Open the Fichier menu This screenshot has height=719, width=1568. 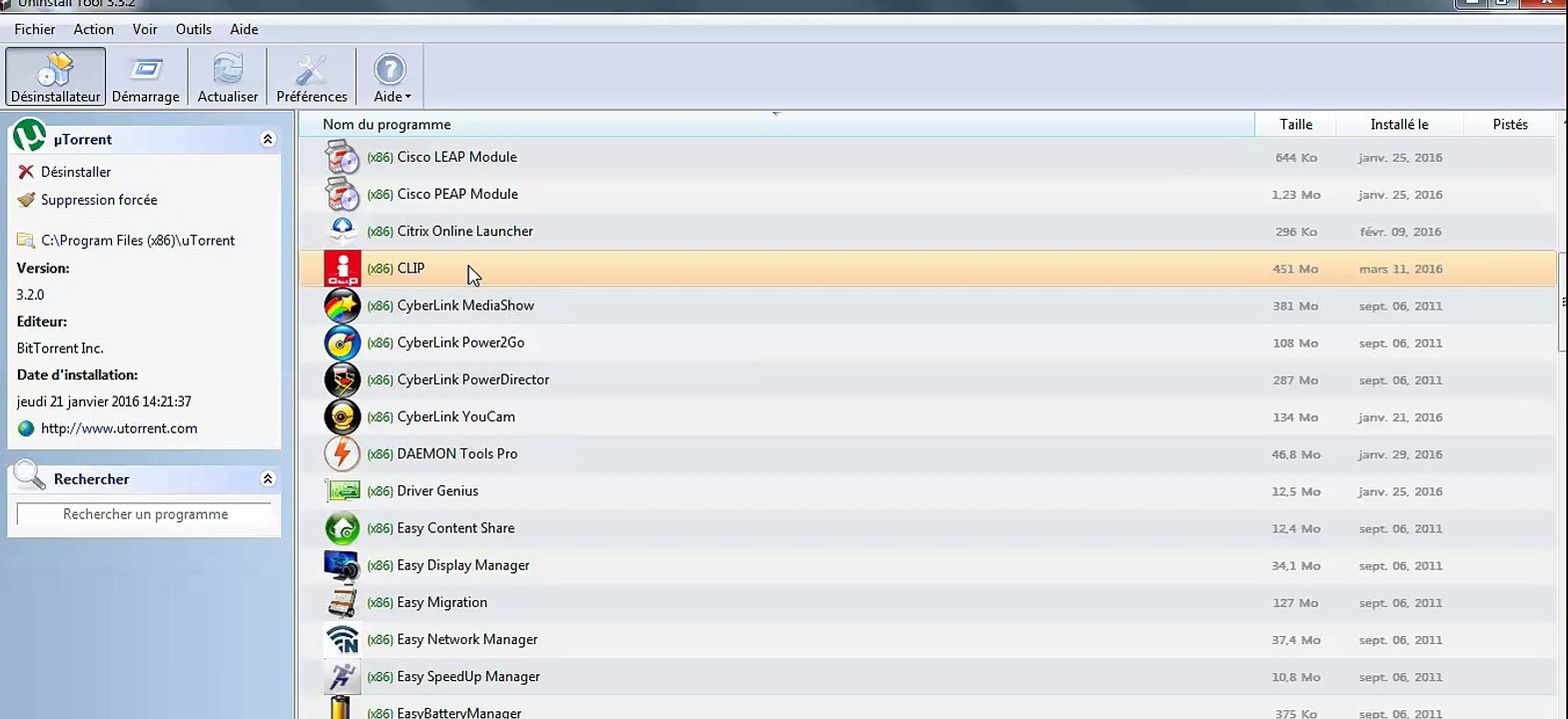coord(35,29)
